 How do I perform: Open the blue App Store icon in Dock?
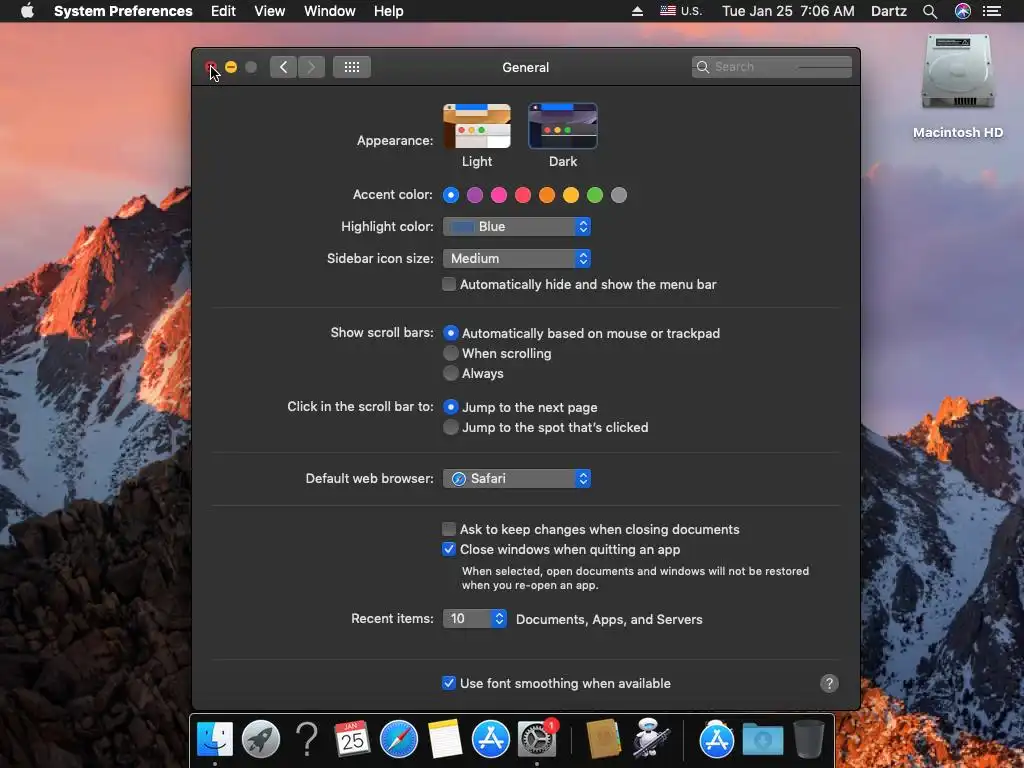pos(490,739)
